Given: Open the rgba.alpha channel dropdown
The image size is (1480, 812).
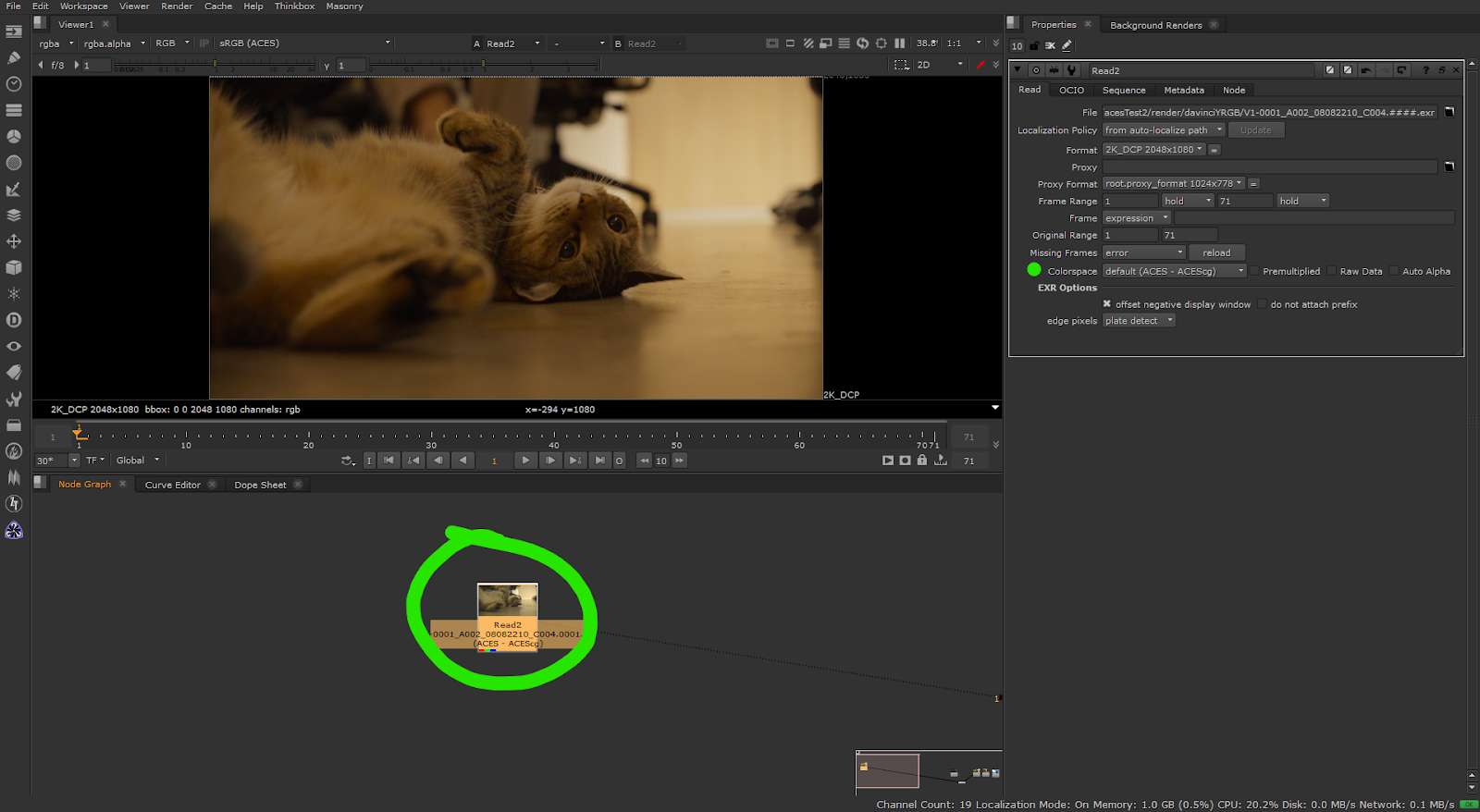Looking at the screenshot, I should point(115,43).
